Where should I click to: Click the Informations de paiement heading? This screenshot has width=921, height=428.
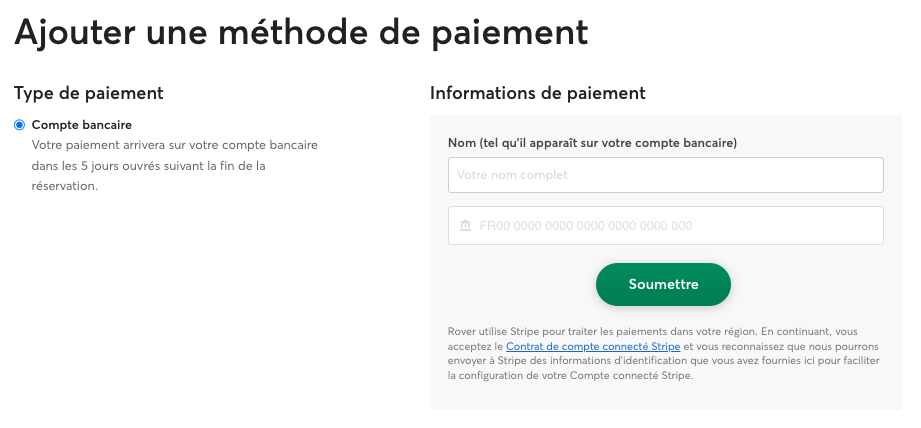click(x=537, y=93)
